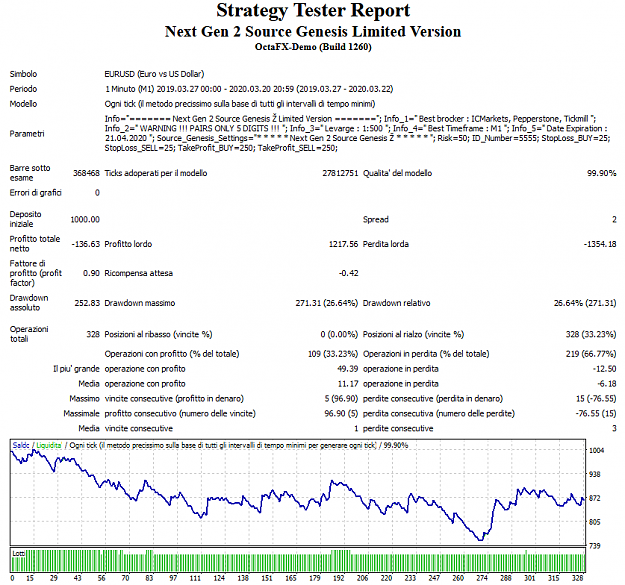Click the maximal consecutive loss value '-76.55 (15)'
Image resolution: width=625 pixels, height=585 pixels.
tap(596, 414)
